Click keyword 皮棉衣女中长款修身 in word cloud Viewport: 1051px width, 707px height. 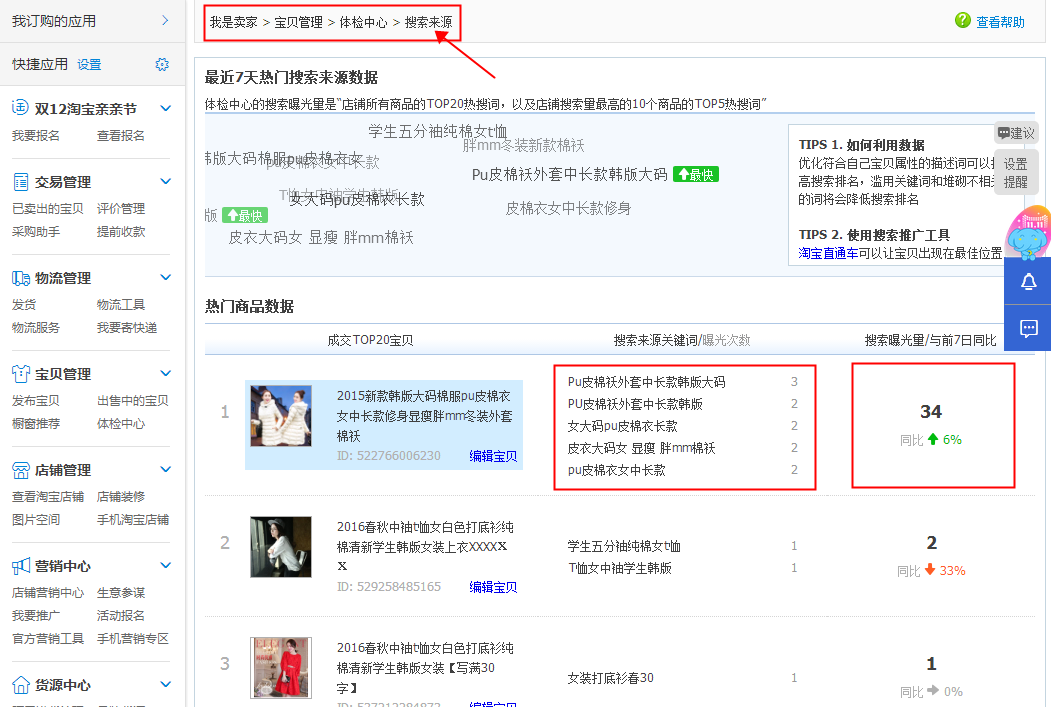coord(568,208)
